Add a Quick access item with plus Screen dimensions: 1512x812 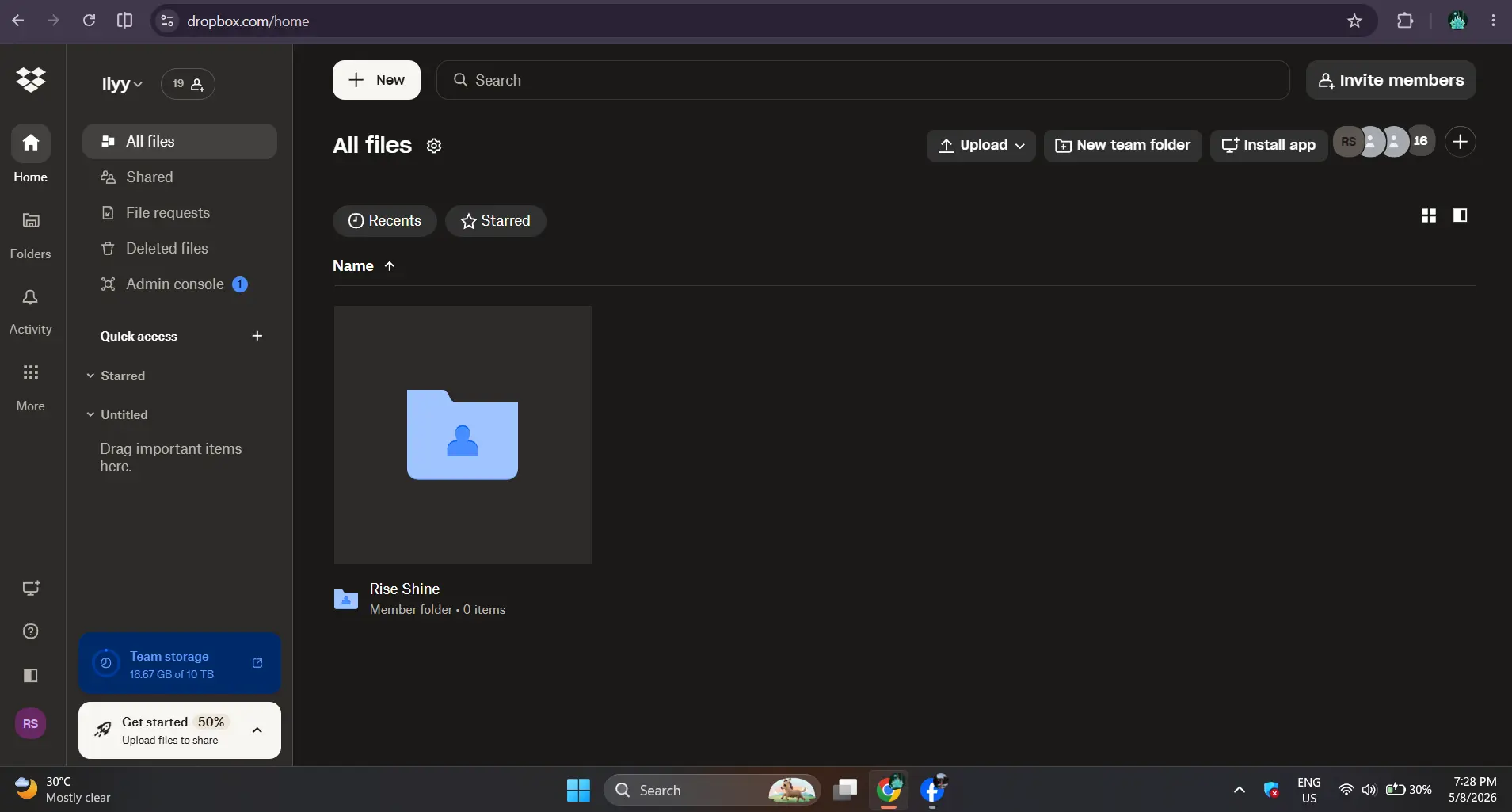pos(257,336)
